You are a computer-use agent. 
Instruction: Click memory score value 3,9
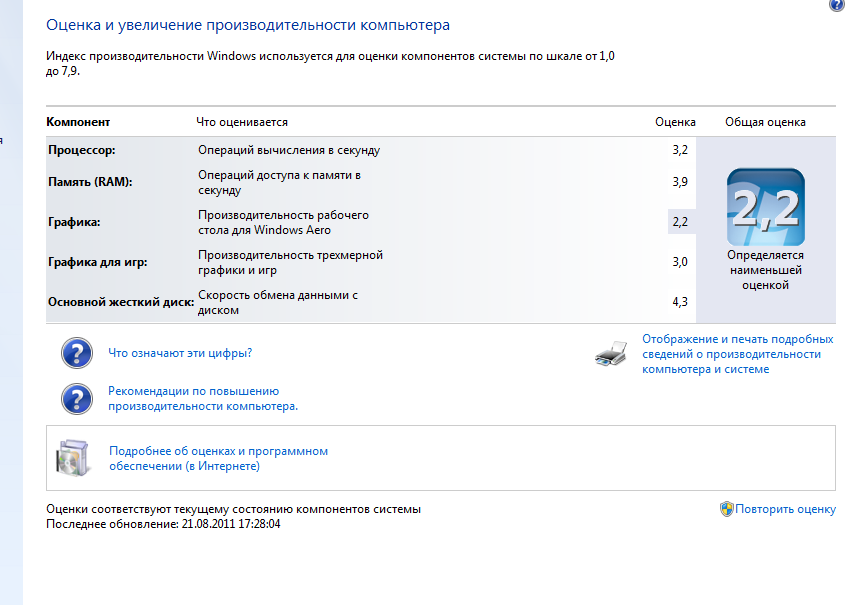pos(680,182)
